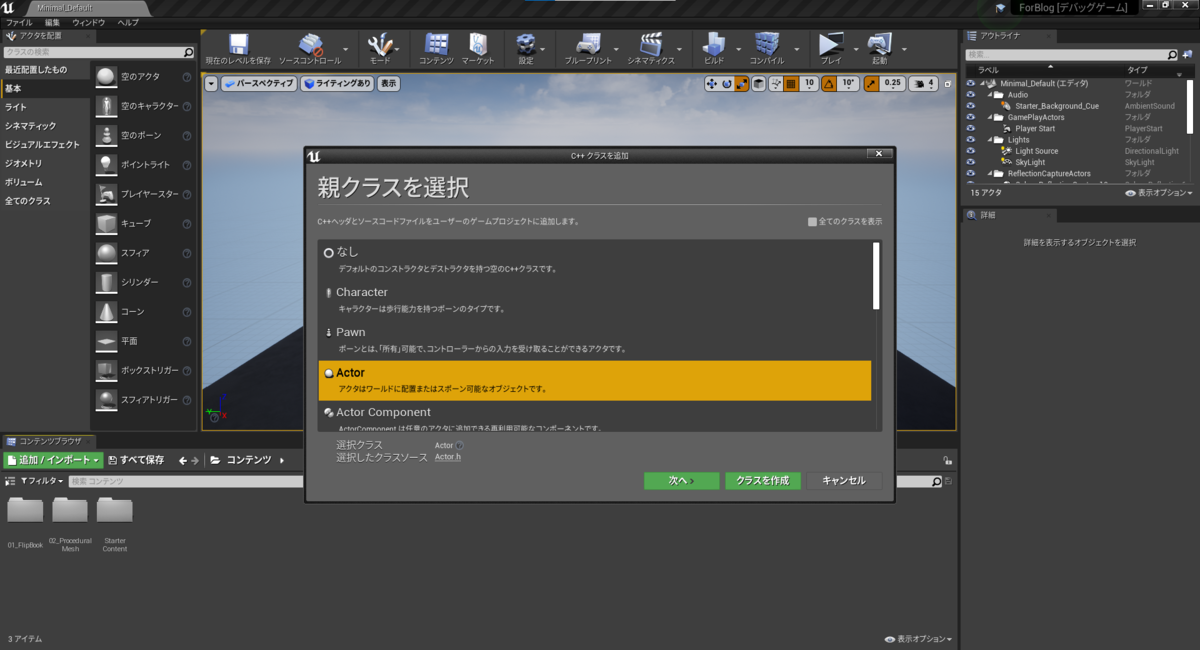Viewport: 1200px width, 650px height.
Task: Click the surface snapping icon in viewport
Action: 775,84
